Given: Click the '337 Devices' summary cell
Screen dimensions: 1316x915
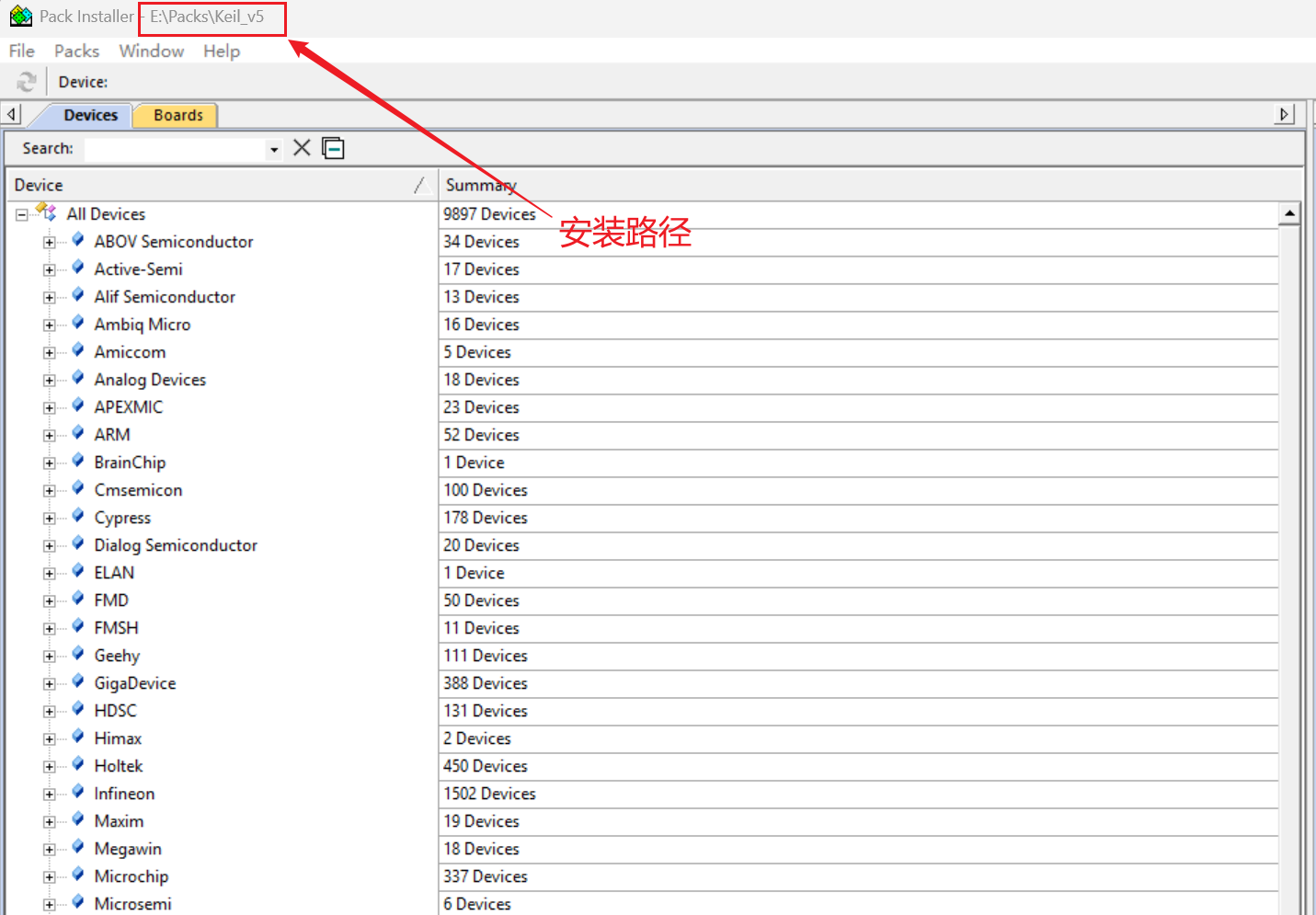Looking at the screenshot, I should point(486,876).
